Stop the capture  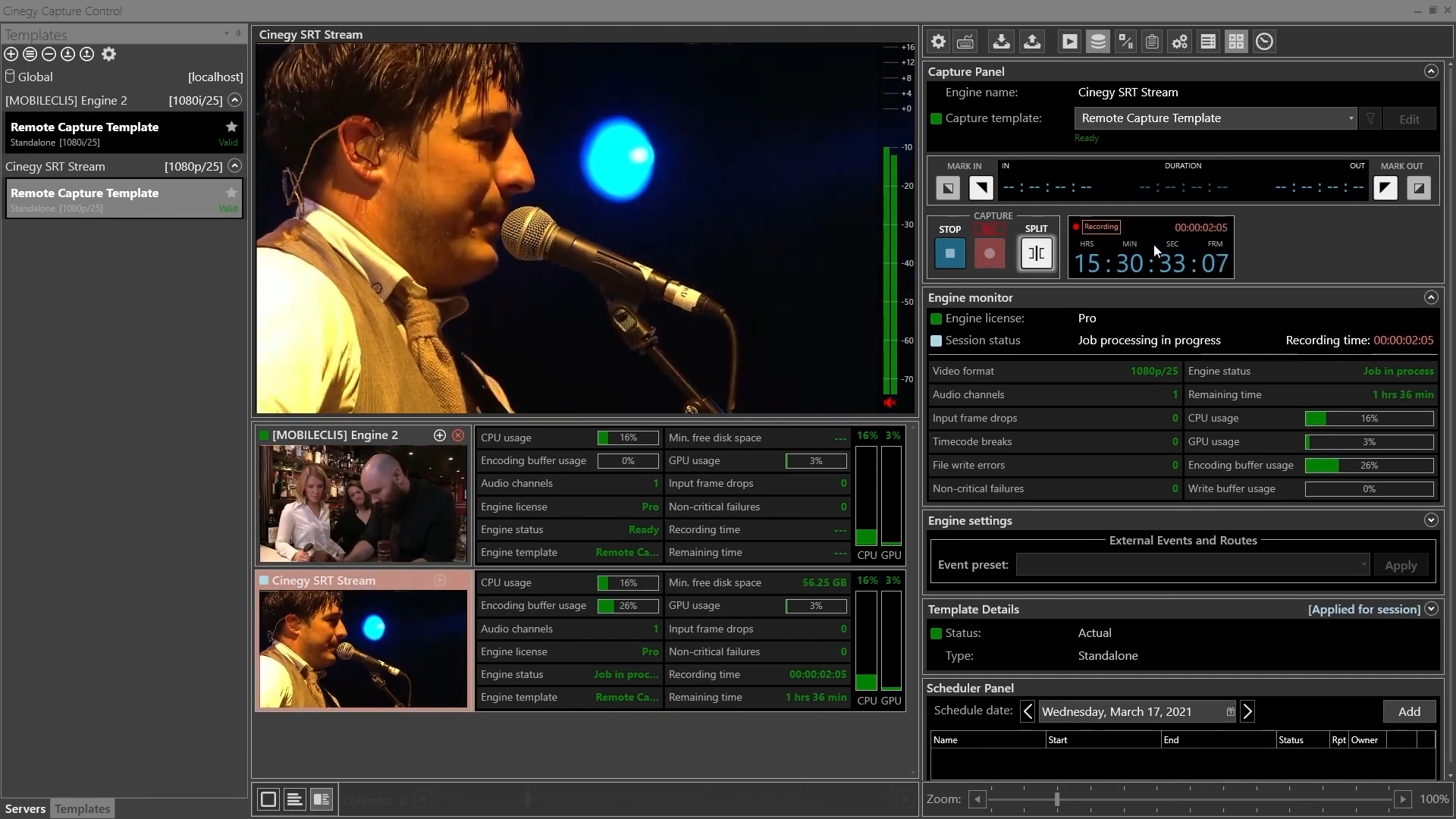[x=950, y=253]
